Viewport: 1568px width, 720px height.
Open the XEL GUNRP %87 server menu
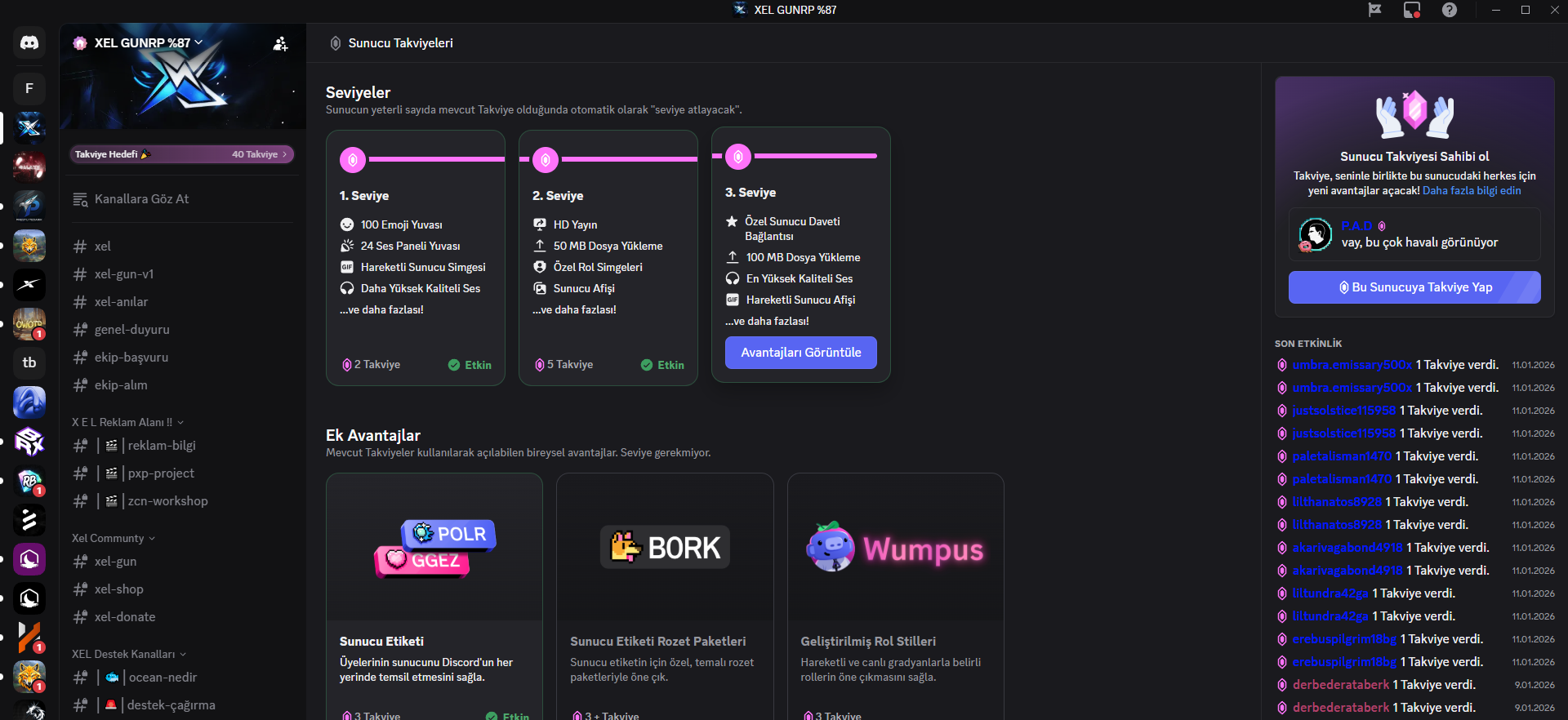(148, 42)
